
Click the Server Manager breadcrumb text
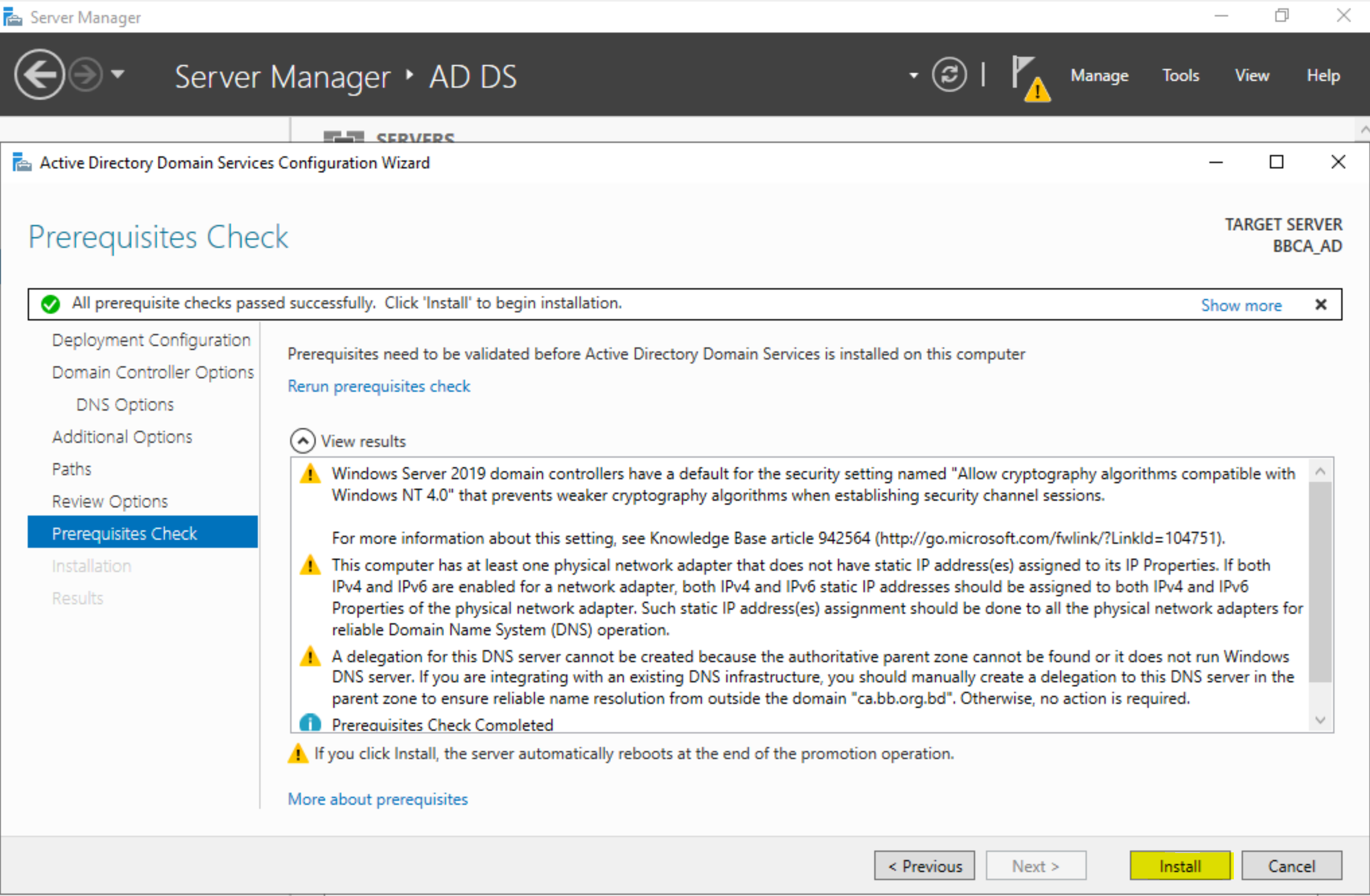[x=283, y=76]
